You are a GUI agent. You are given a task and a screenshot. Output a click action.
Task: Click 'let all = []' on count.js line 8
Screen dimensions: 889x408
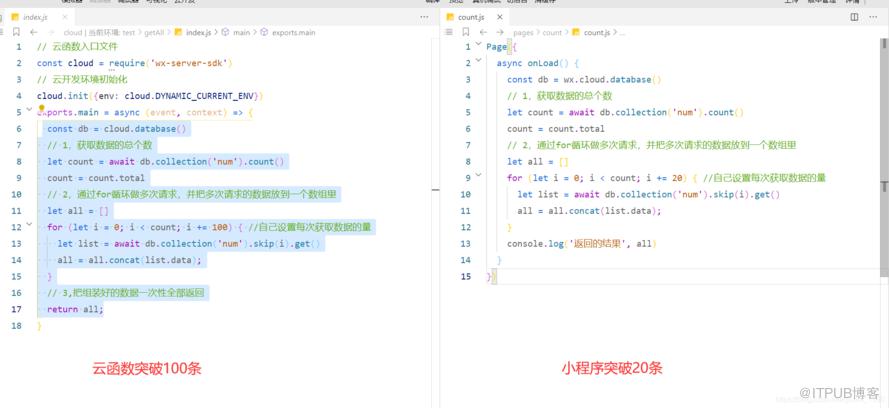click(x=535, y=162)
